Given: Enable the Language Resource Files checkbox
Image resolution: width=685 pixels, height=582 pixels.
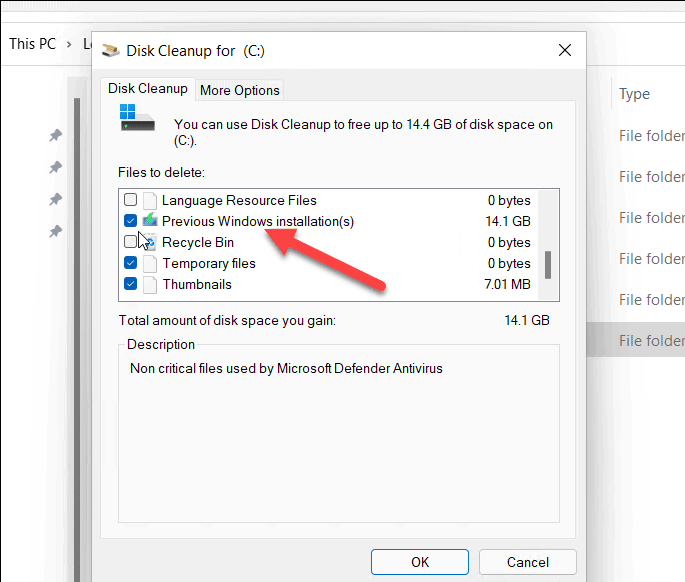Looking at the screenshot, I should (x=130, y=200).
